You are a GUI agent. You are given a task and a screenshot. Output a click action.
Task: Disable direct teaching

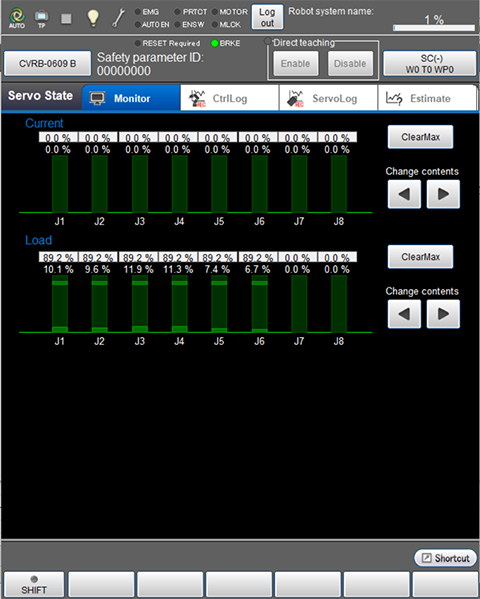coord(350,63)
